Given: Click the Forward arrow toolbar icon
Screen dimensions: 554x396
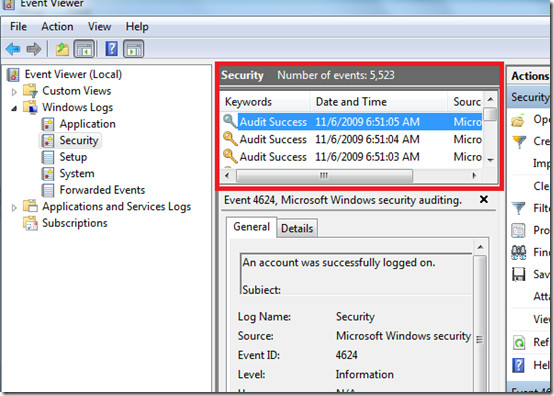Looking at the screenshot, I should [x=34, y=49].
